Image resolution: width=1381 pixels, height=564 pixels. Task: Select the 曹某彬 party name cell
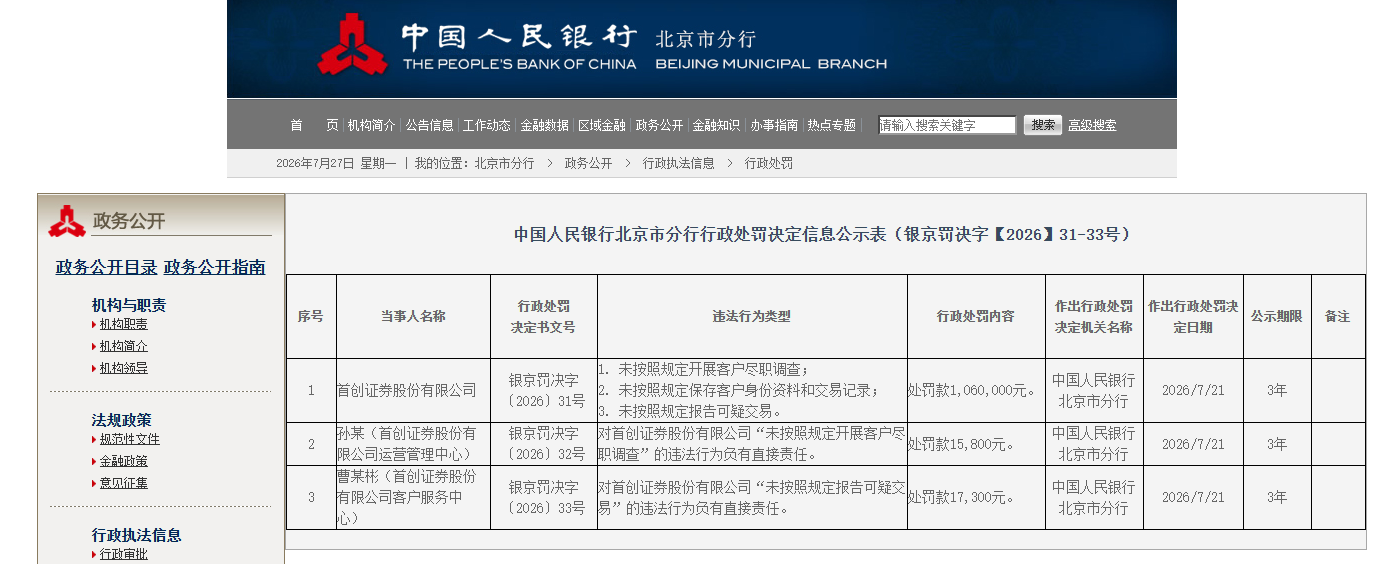pyautogui.click(x=413, y=497)
